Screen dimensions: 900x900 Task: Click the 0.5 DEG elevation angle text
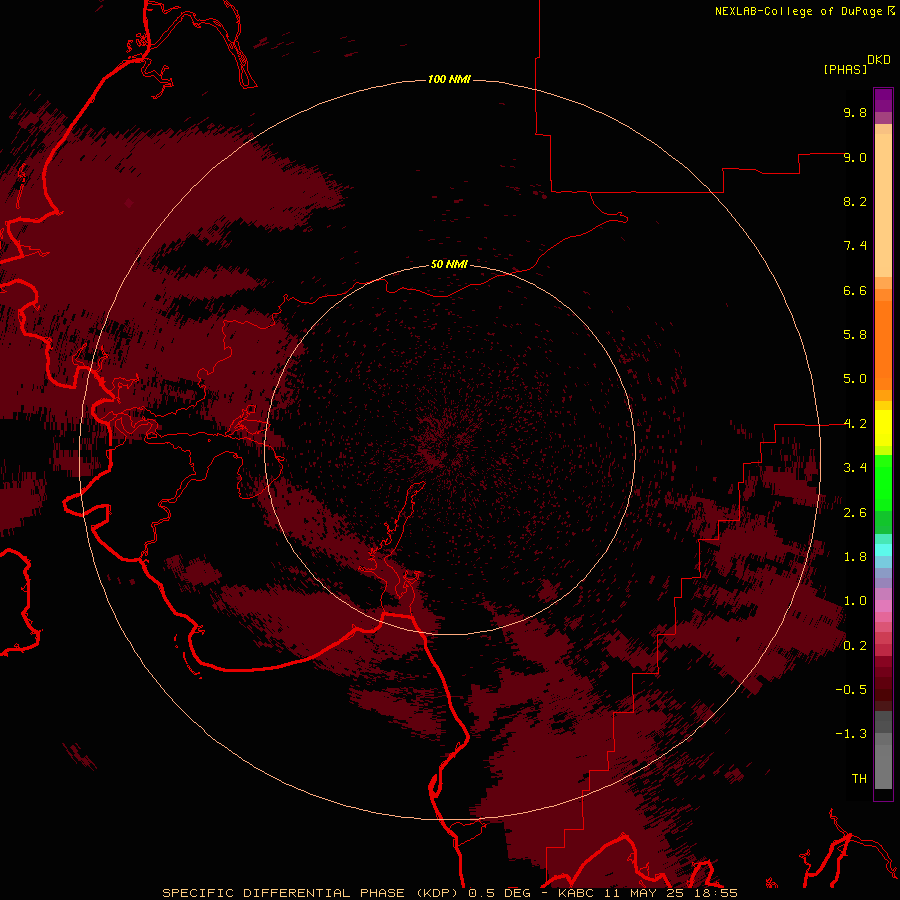(x=500, y=893)
